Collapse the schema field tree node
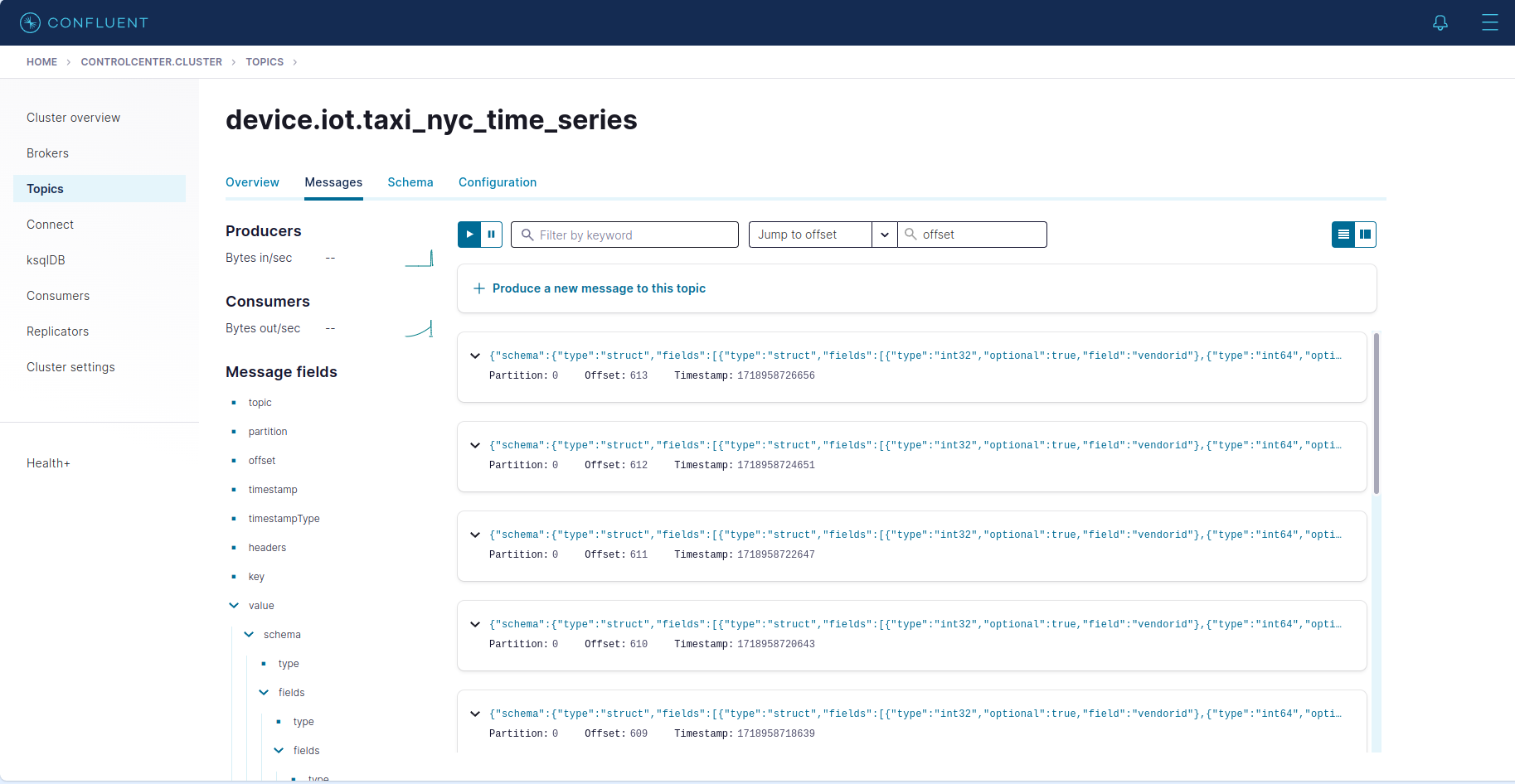The width and height of the screenshot is (1515, 784). (249, 635)
